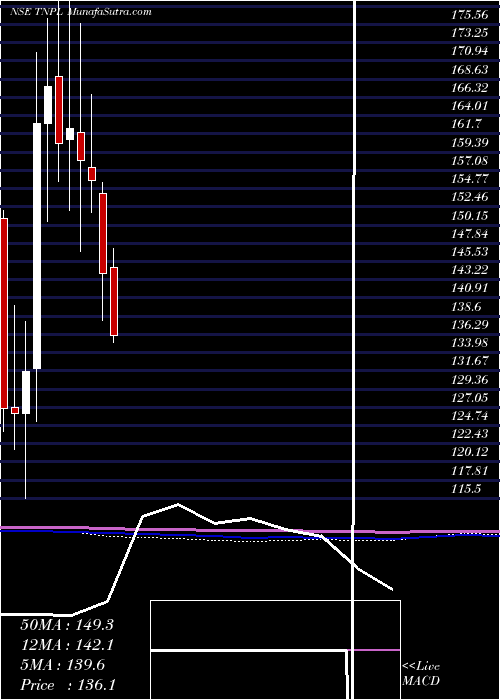This screenshot has height=700, width=500.
Task: Click the 140.91 price axis label
Action: tap(469, 289)
